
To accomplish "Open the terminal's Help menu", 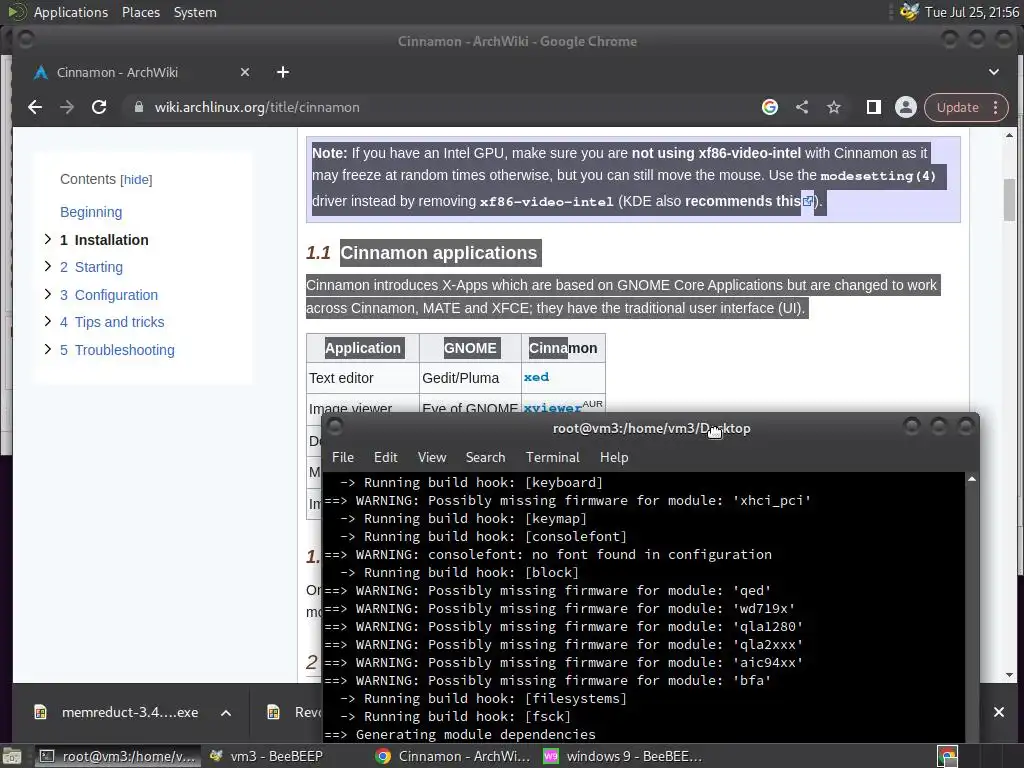I will [x=614, y=457].
